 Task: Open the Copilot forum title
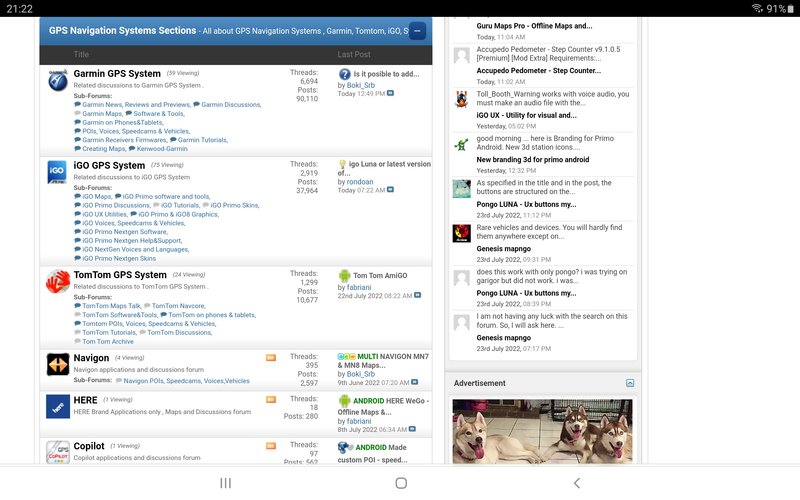(89, 446)
